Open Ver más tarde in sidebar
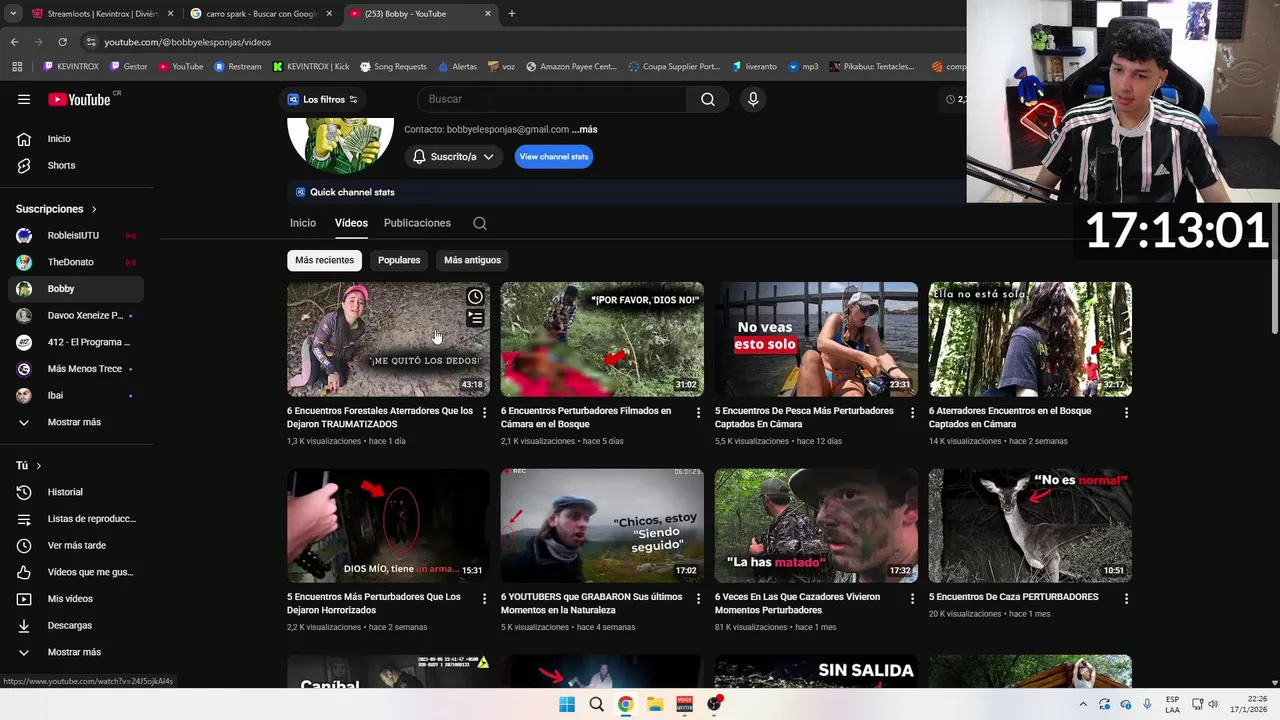The height and width of the screenshot is (720, 1280). pos(76,545)
